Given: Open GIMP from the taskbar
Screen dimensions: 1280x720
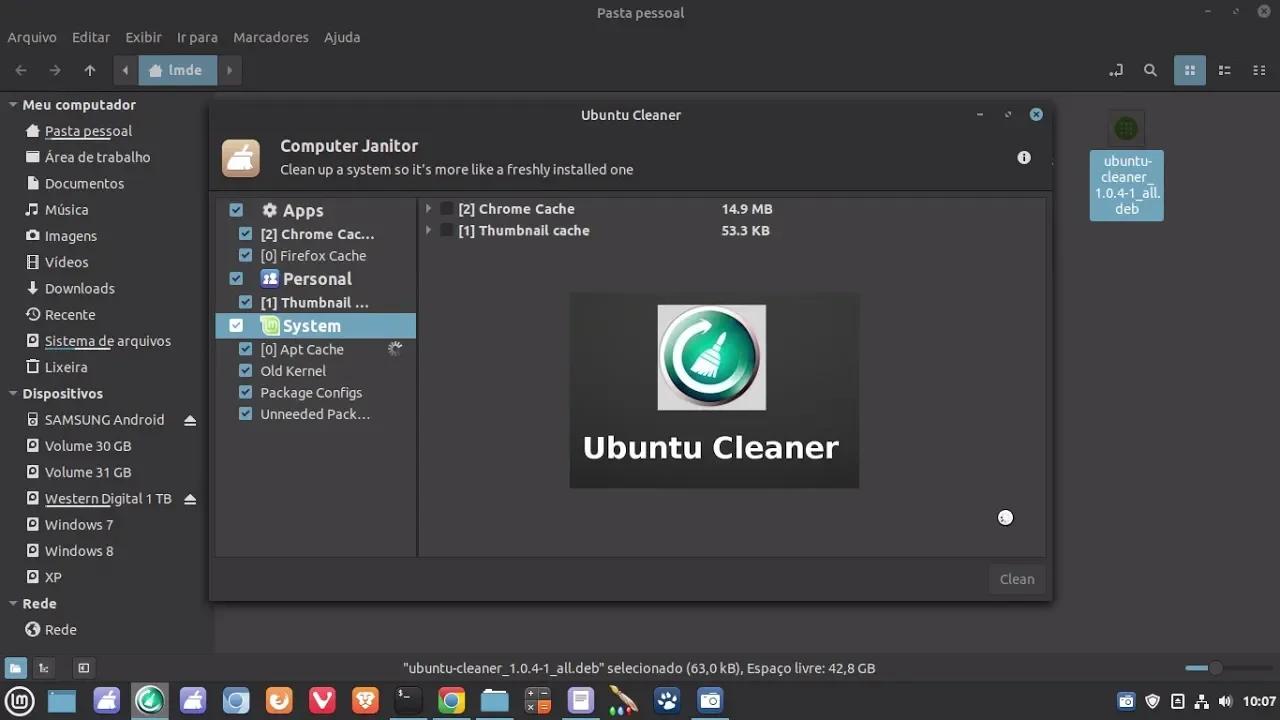Looking at the screenshot, I should point(666,701).
